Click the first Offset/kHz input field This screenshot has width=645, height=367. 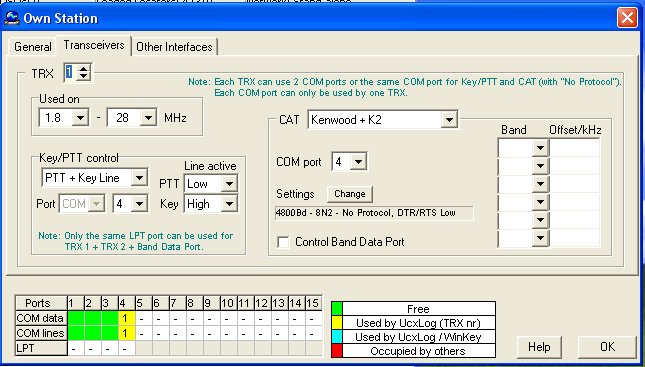pyautogui.click(x=574, y=148)
